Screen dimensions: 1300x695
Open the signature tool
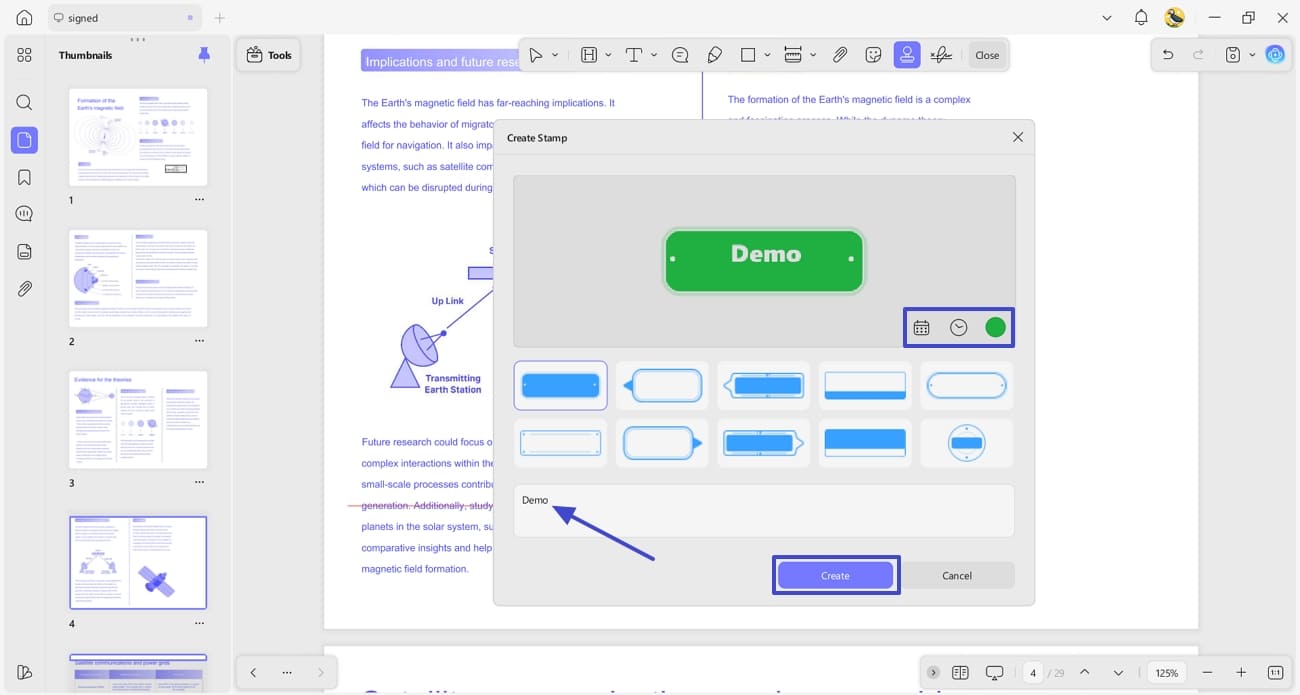click(x=941, y=55)
